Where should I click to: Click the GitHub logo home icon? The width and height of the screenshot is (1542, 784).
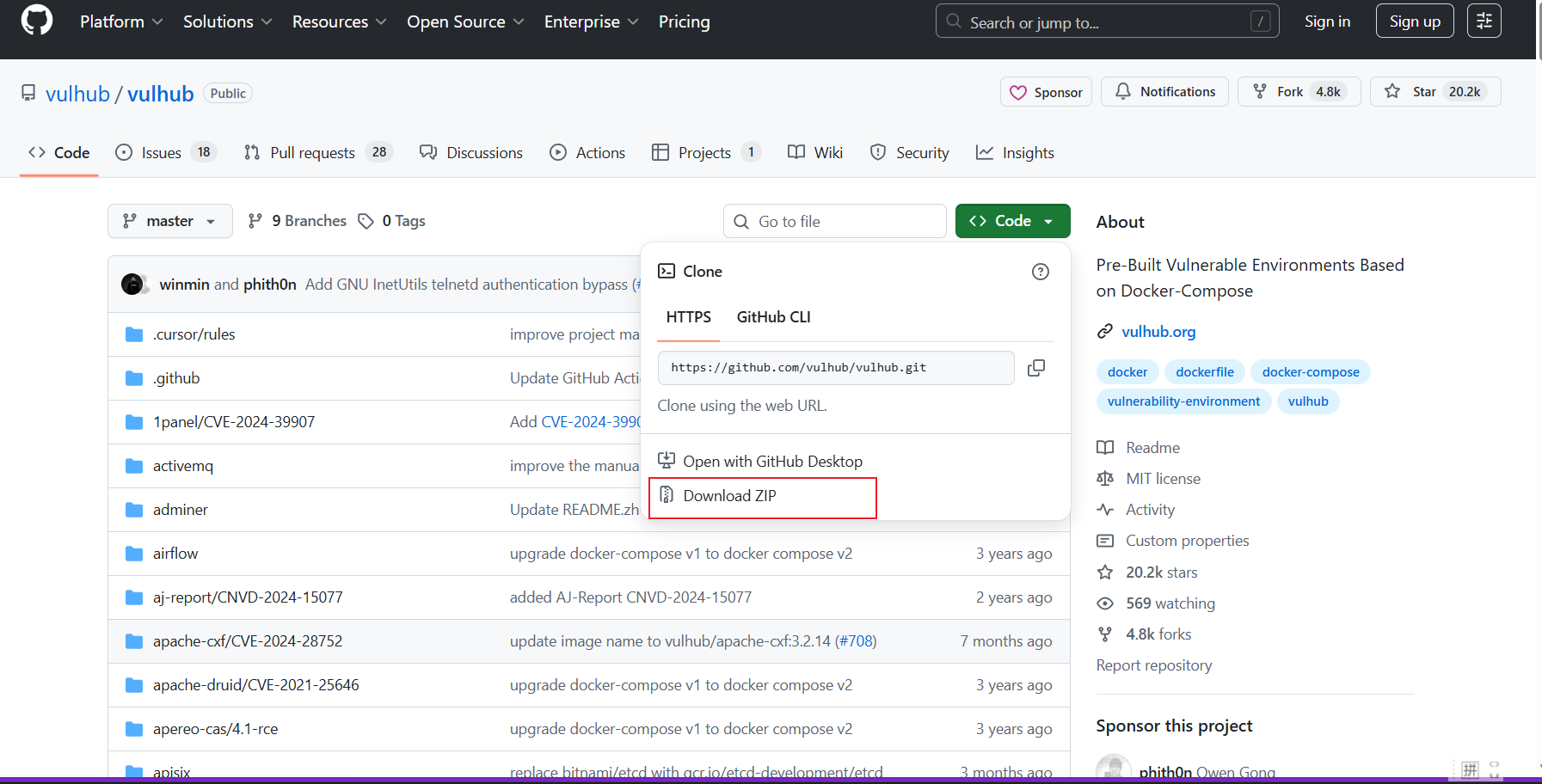[37, 21]
